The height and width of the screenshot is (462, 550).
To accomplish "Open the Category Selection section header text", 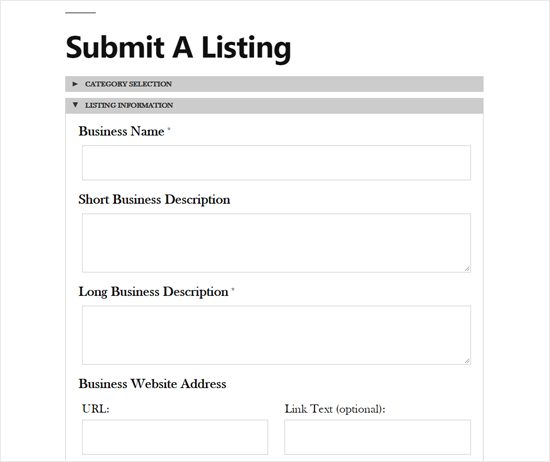I will tap(128, 84).
